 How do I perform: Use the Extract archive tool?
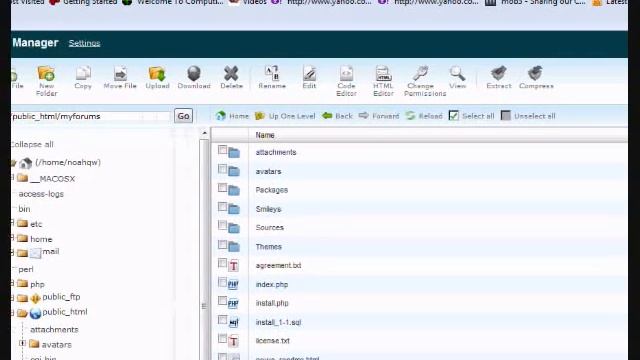(499, 78)
